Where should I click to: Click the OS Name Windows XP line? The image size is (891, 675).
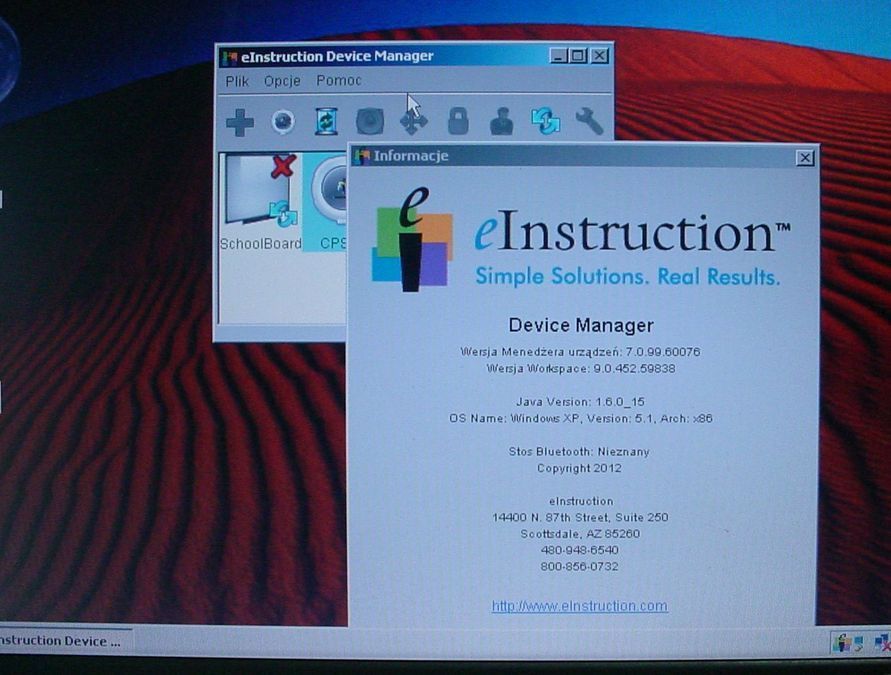click(x=580, y=419)
